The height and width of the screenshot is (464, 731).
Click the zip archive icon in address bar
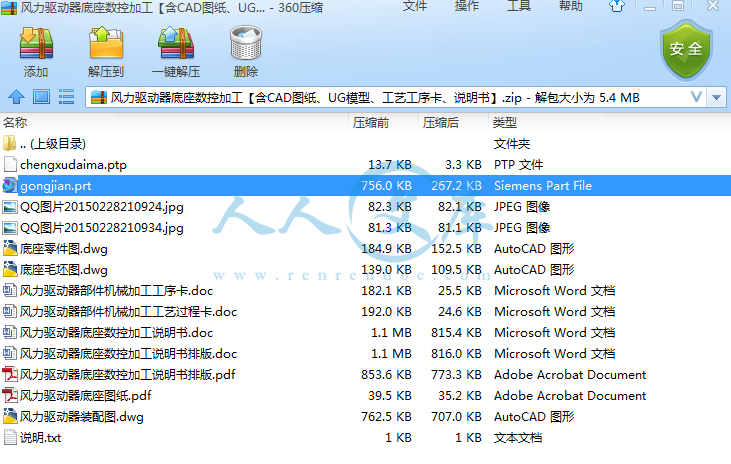99,97
